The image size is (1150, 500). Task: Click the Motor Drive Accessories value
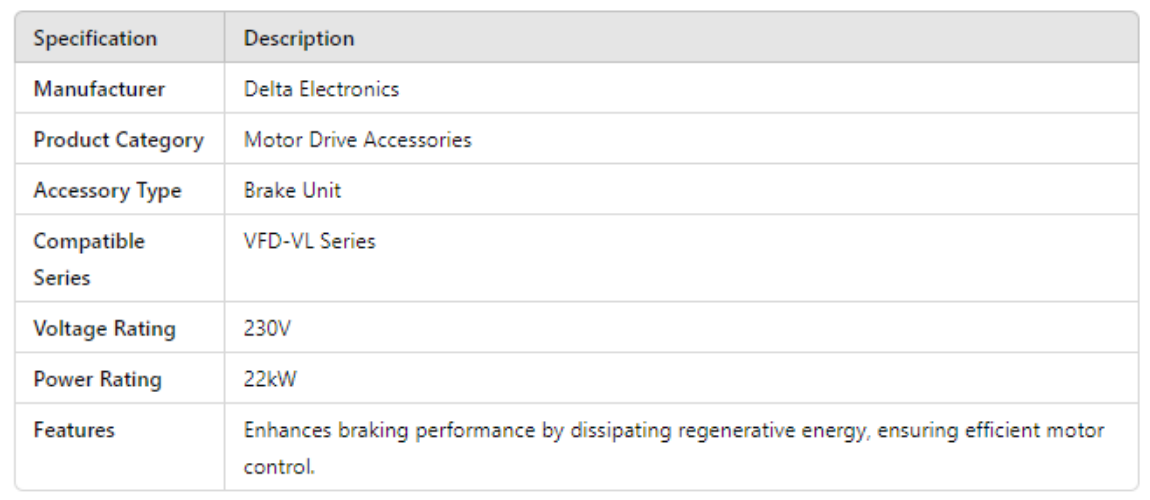click(x=357, y=140)
